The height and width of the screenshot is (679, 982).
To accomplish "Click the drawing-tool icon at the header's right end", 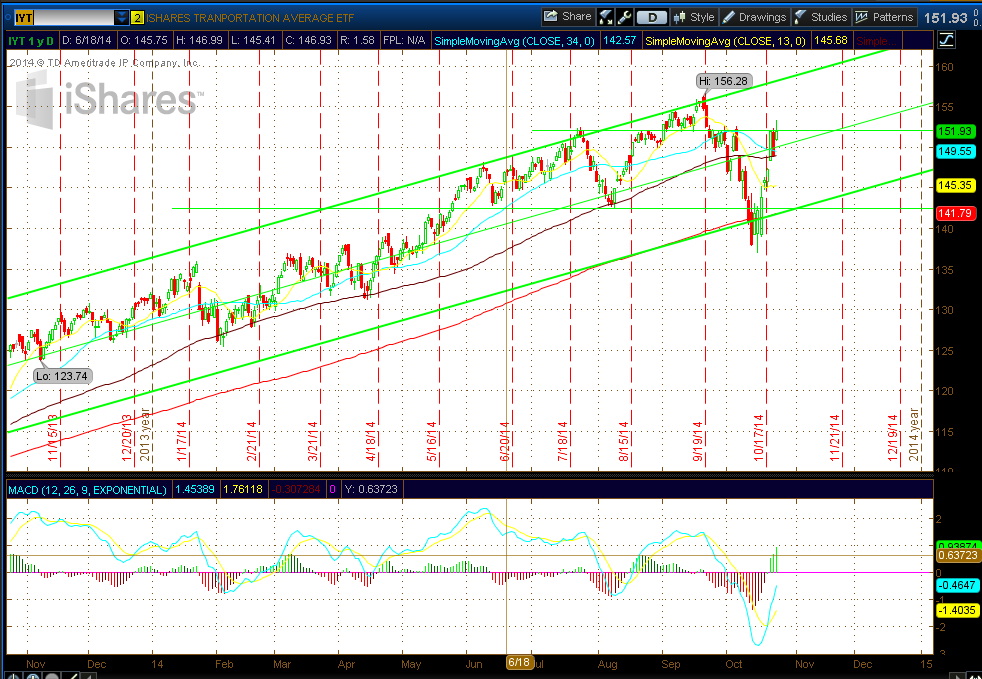I will (x=946, y=41).
